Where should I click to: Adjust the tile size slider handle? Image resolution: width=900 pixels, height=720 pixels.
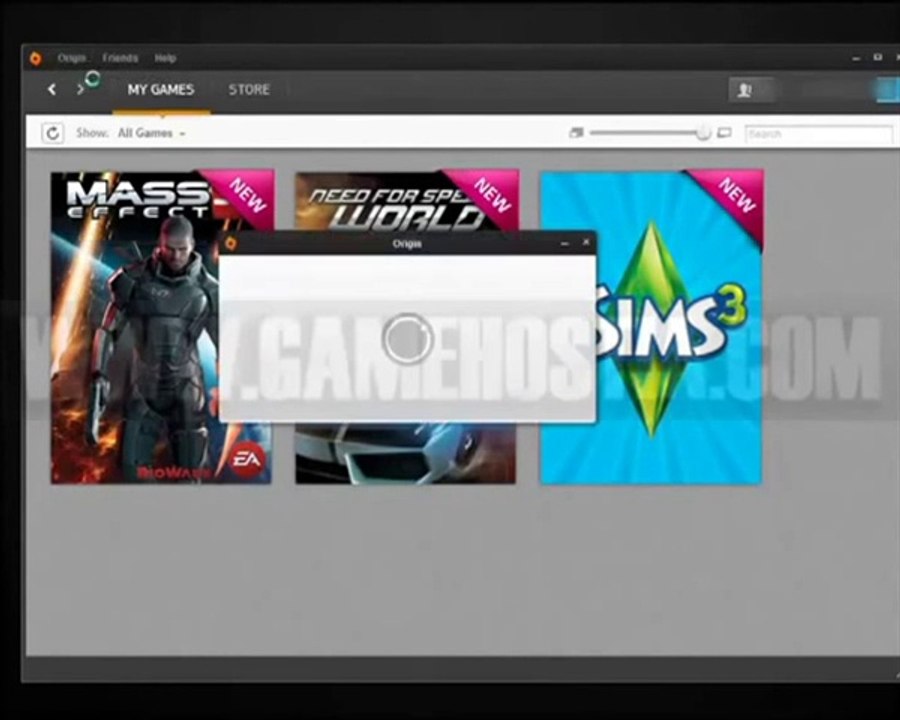click(703, 133)
